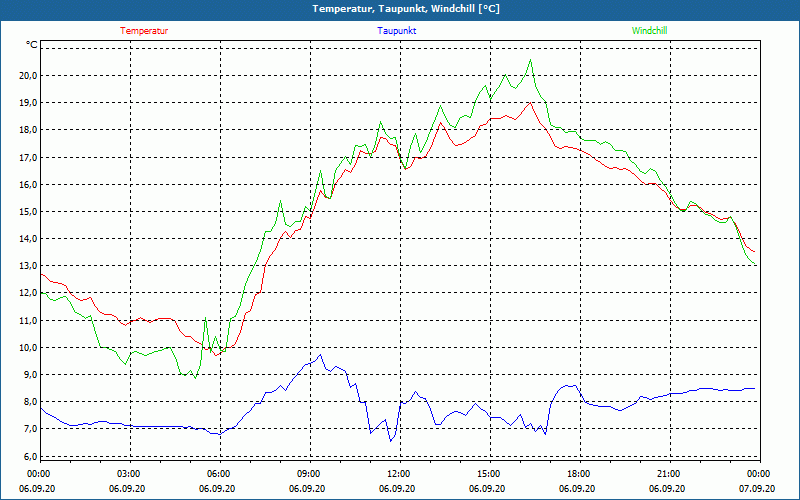Click the '06.09.20' date under 12:00

click(x=397, y=488)
